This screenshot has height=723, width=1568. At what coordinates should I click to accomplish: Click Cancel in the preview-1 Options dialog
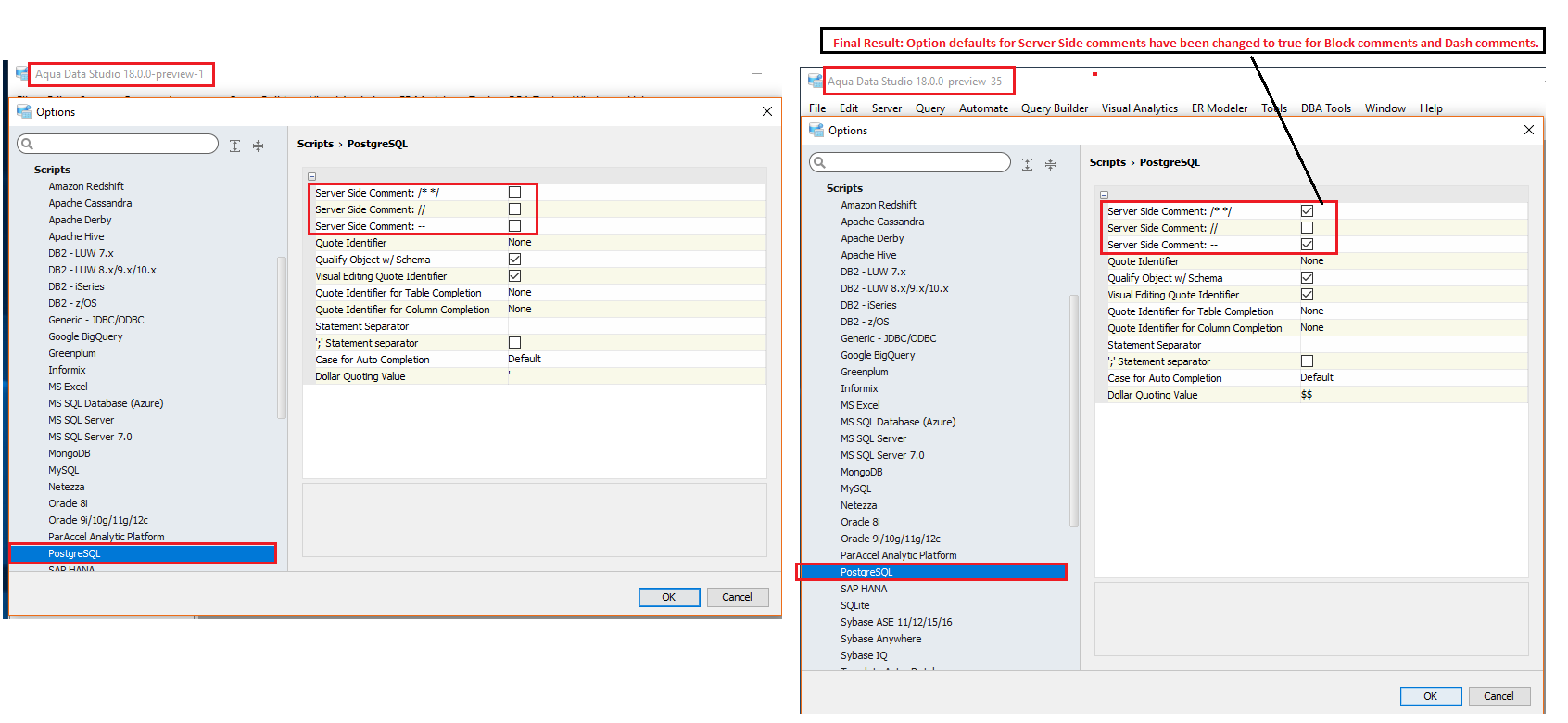click(x=738, y=597)
